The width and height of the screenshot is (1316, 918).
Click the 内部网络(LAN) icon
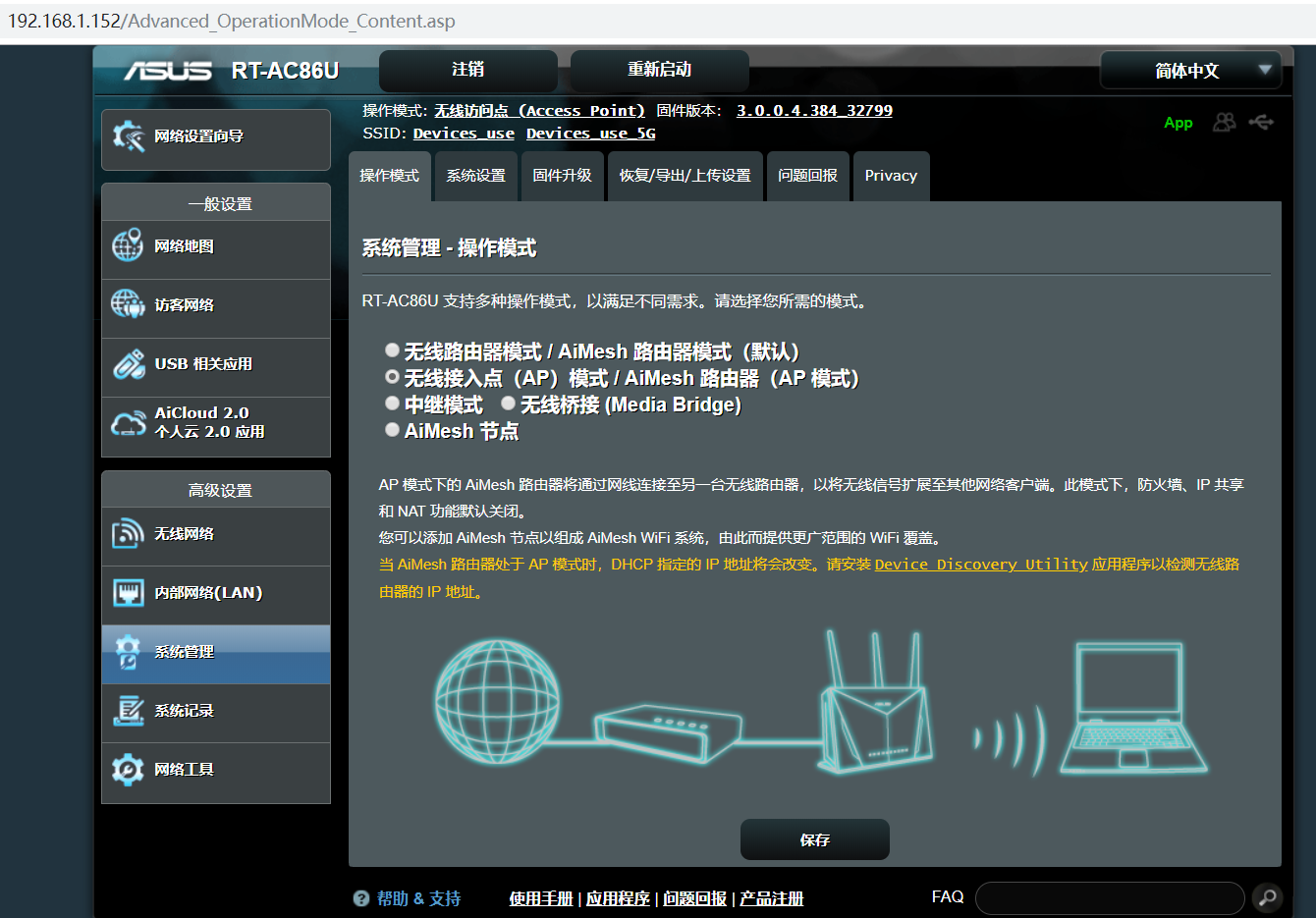pos(128,592)
